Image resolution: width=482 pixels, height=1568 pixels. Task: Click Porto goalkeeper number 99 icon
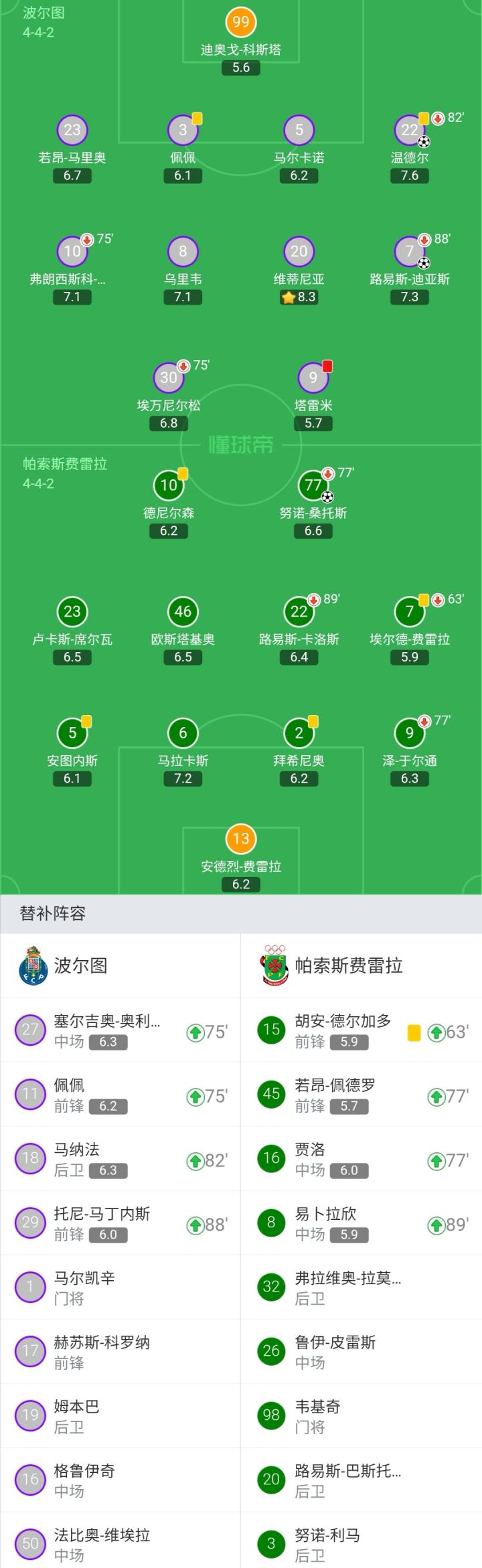241,22
